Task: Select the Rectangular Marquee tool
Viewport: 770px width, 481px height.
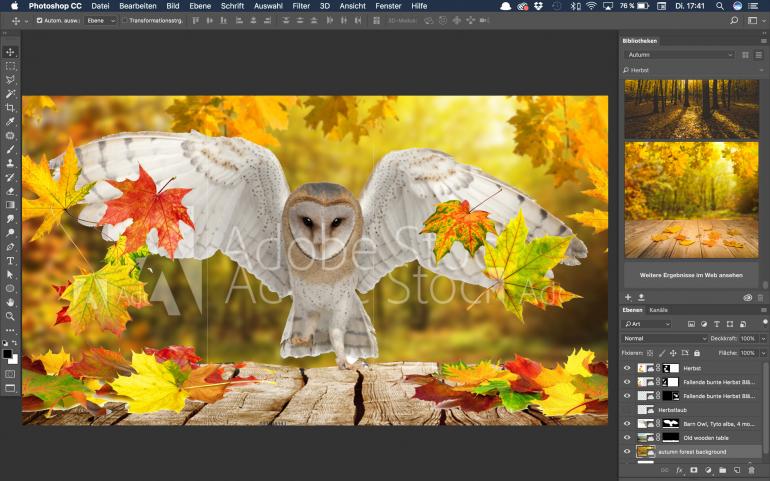Action: tap(10, 66)
